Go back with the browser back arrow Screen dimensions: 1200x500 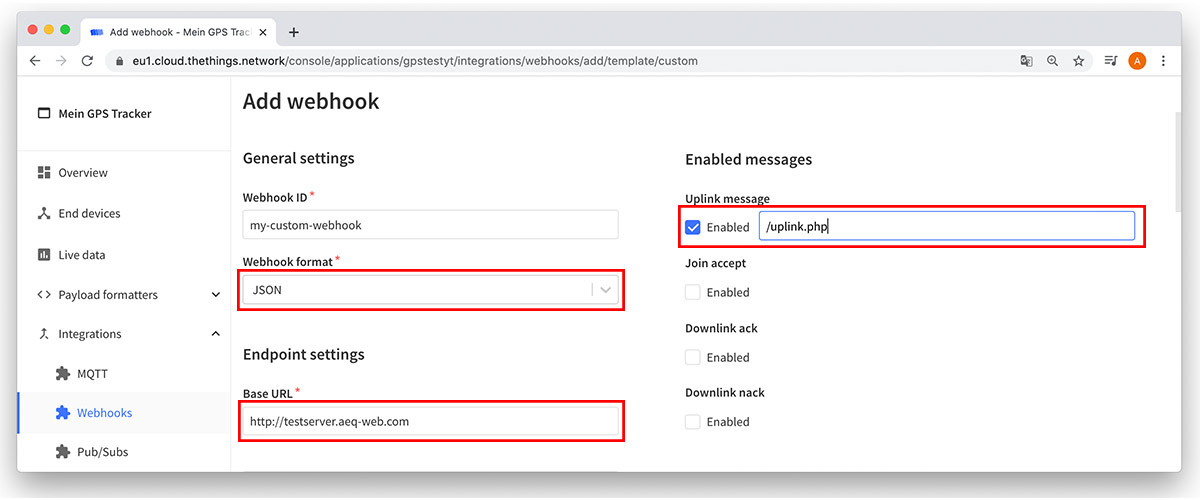coord(35,61)
